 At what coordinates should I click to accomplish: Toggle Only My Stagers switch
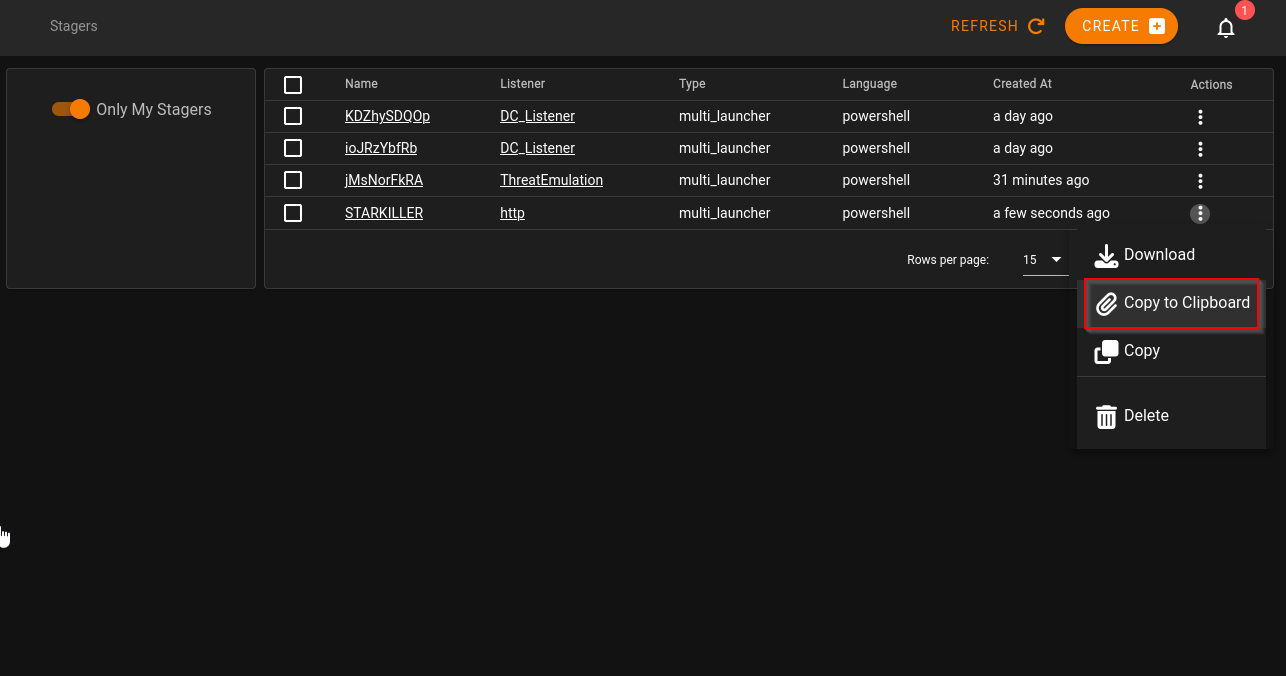(71, 109)
